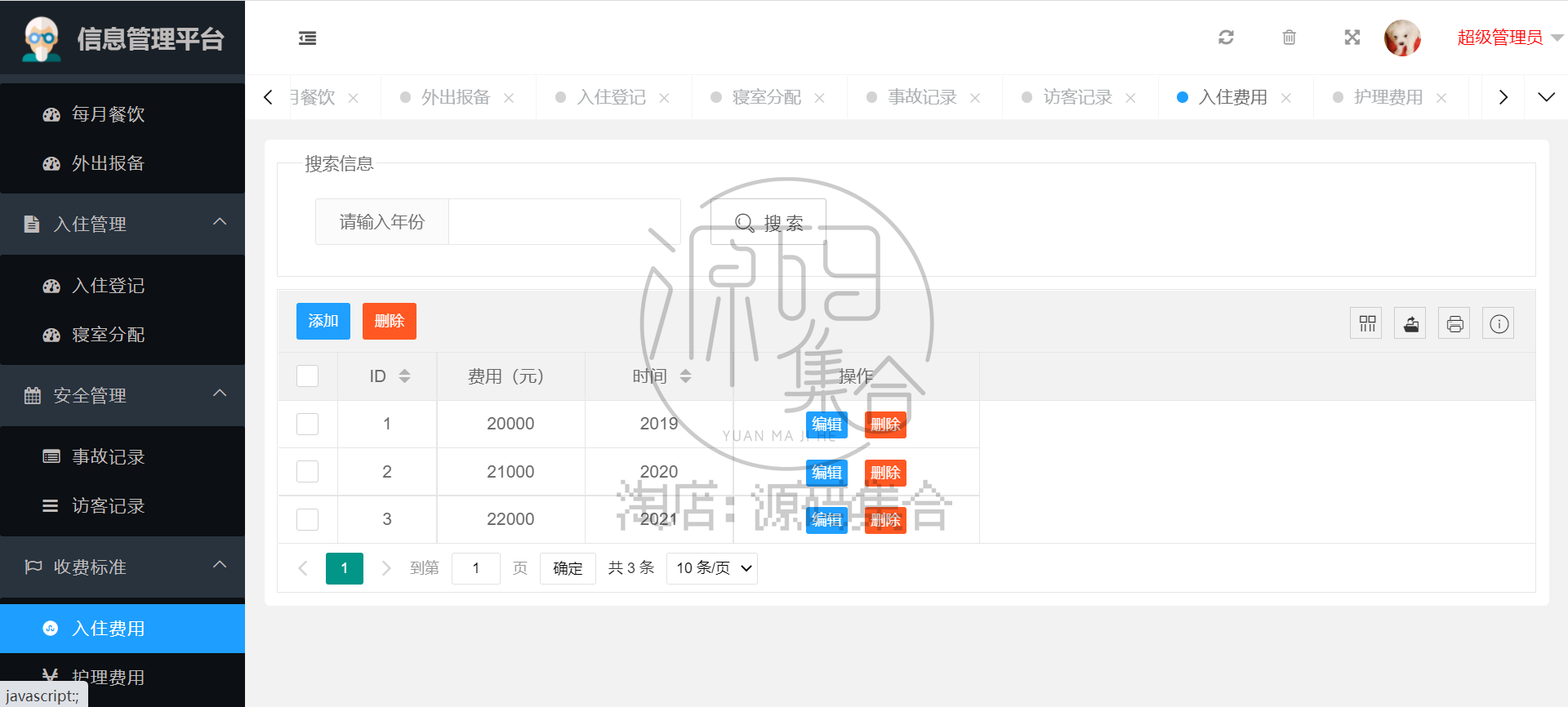Close the 寝室分配 tab
The height and width of the screenshot is (707, 1568).
coord(819,98)
